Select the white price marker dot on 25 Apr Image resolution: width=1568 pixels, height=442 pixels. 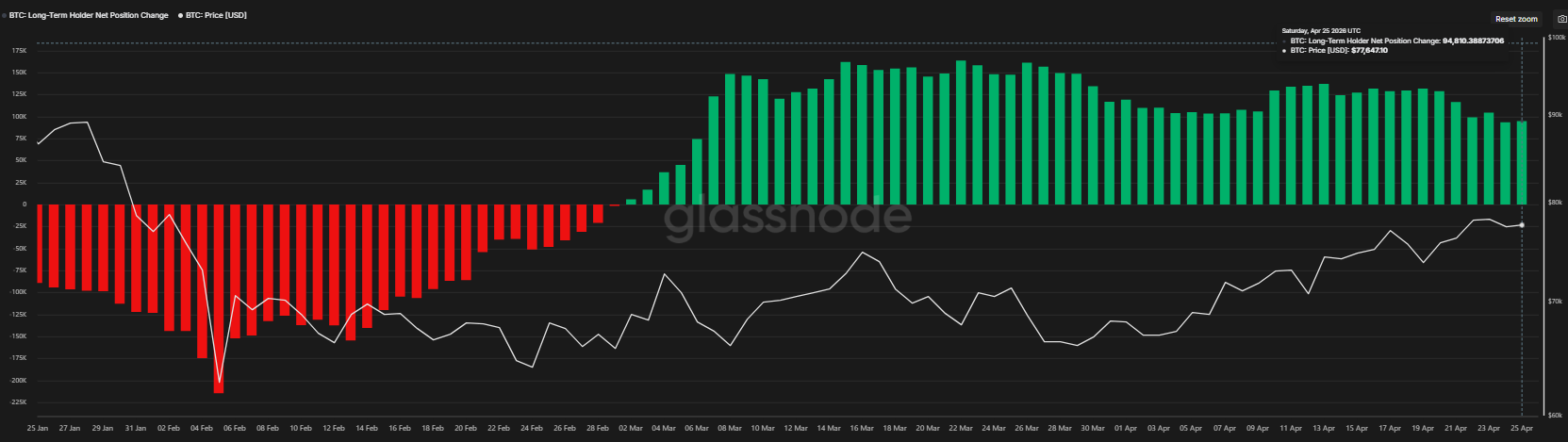[1522, 225]
